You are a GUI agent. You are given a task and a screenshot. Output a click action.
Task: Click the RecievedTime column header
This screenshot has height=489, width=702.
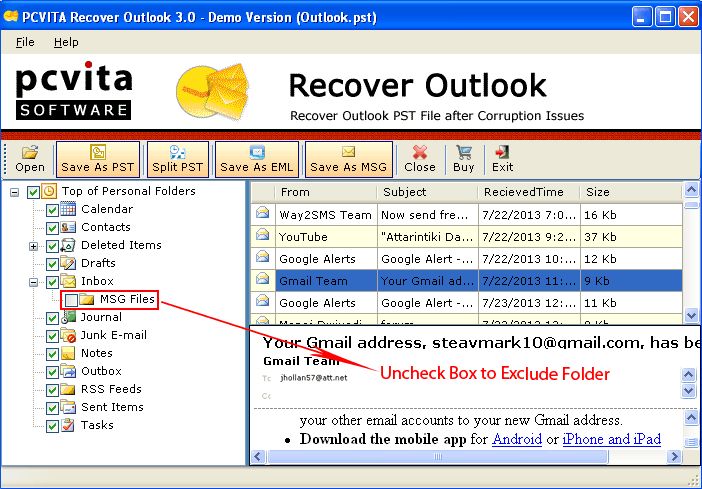(529, 192)
